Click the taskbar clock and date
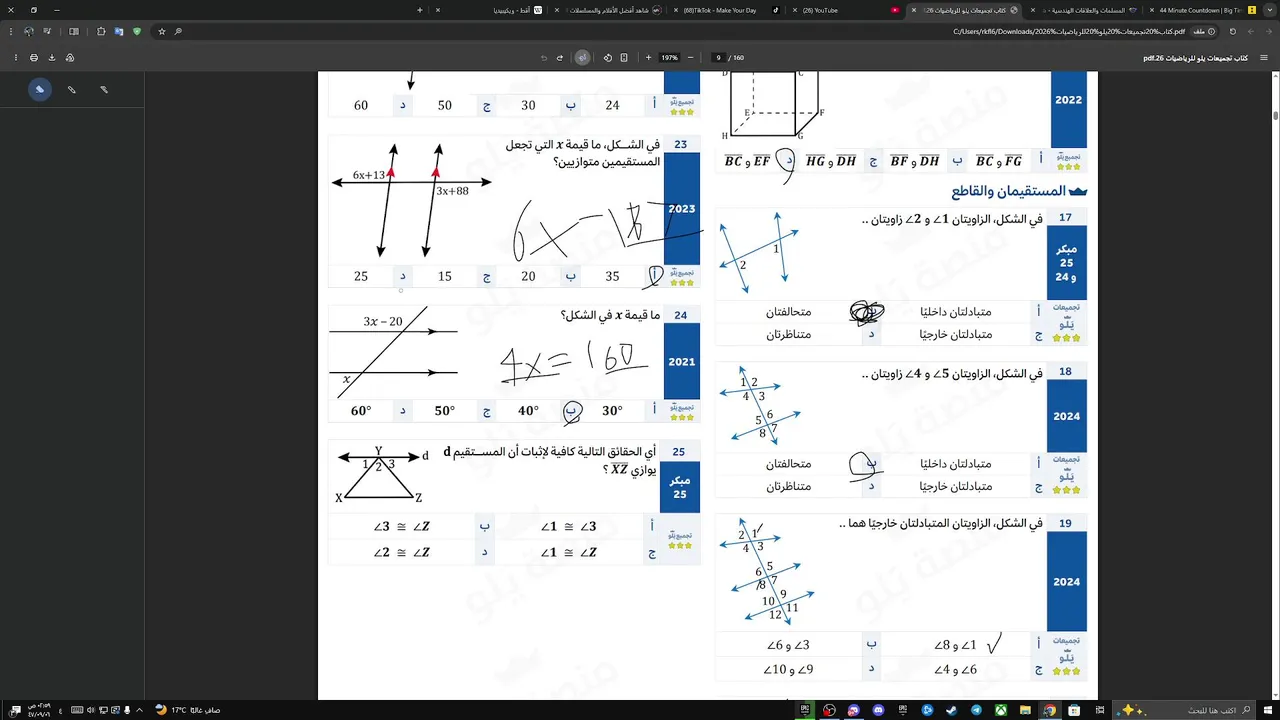The image size is (1280, 720). click(41, 710)
